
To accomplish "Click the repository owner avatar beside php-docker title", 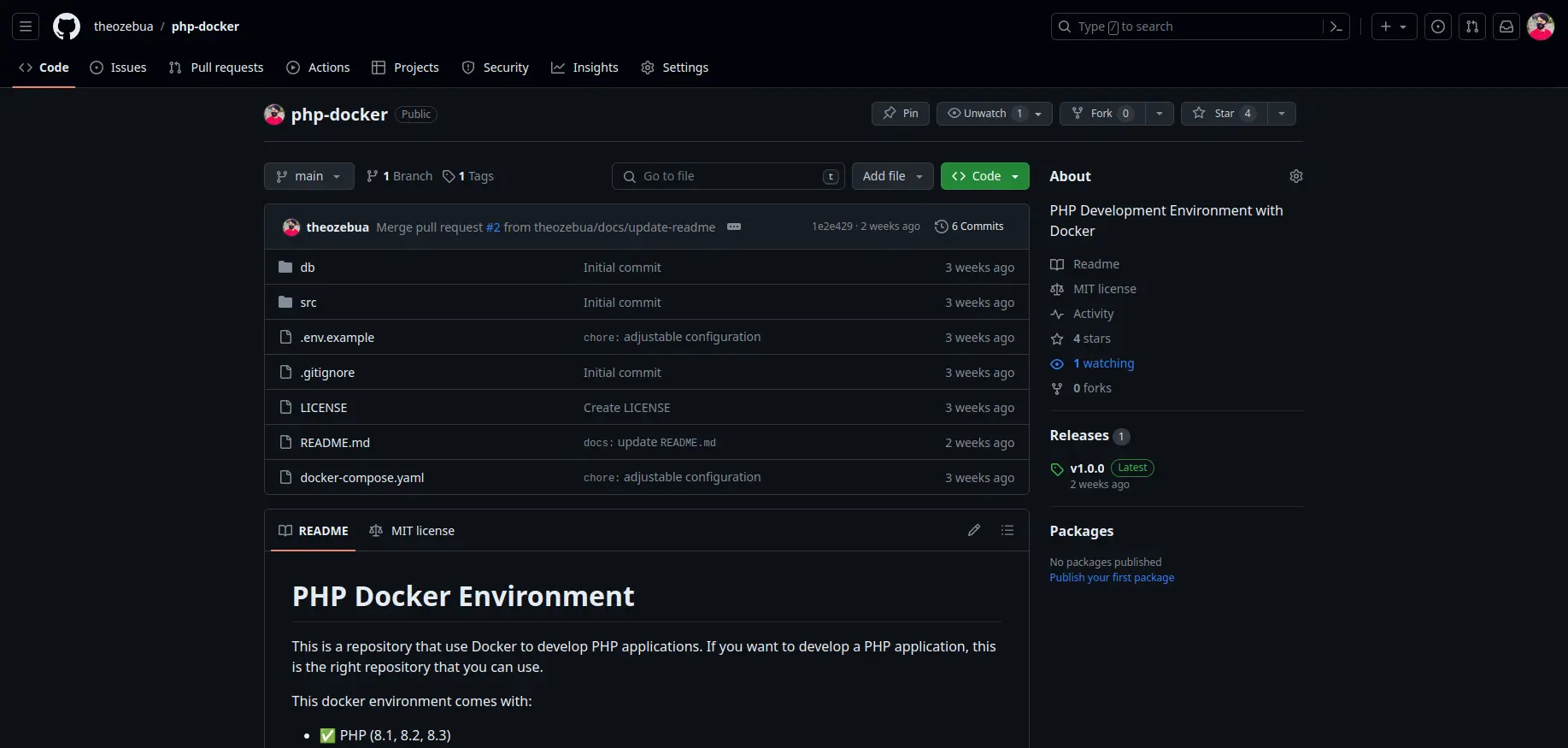I will 274,115.
